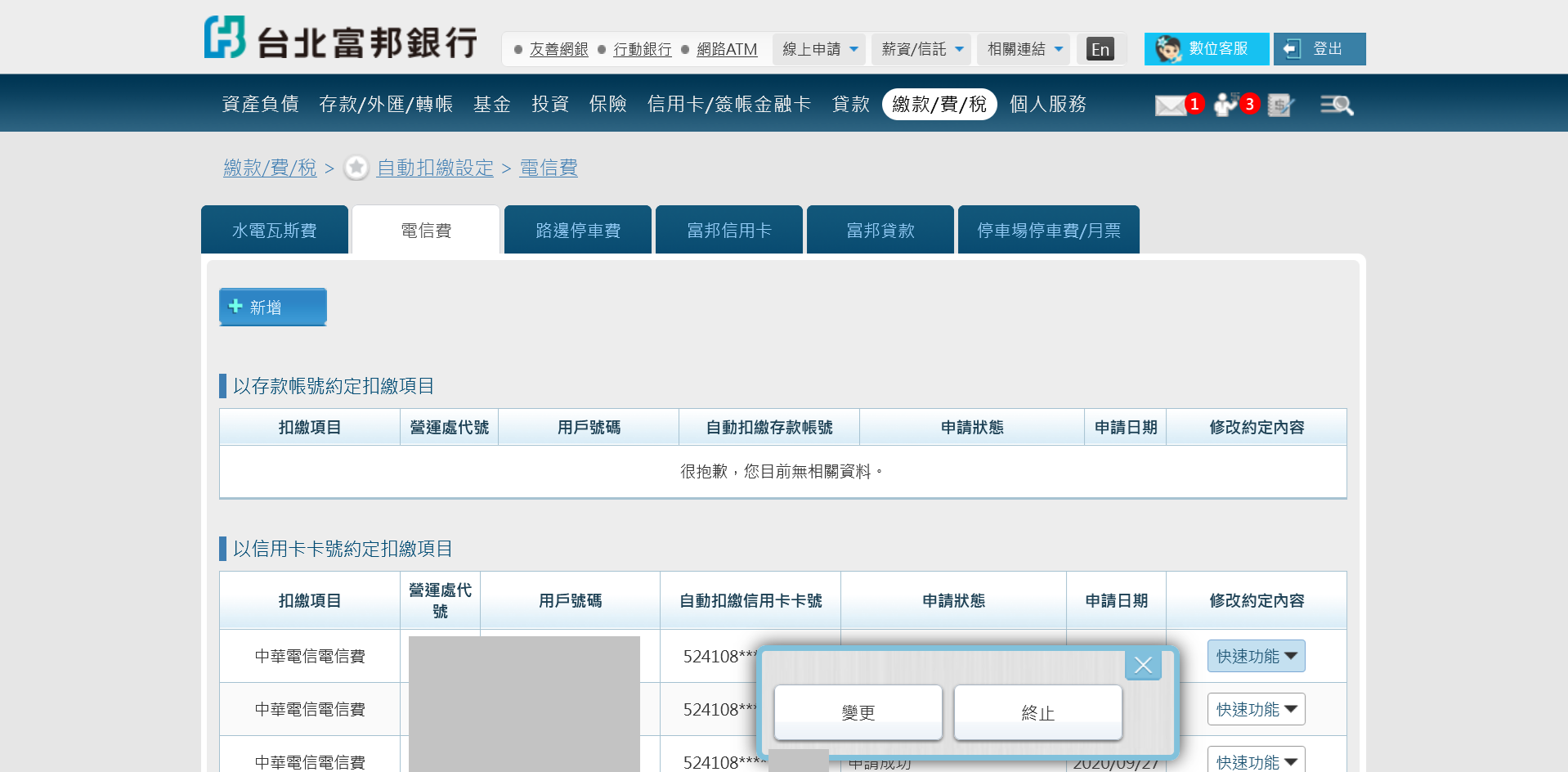Expand the 薪資/信託 dropdown
Viewport: 1568px width, 772px height.
pos(922,49)
